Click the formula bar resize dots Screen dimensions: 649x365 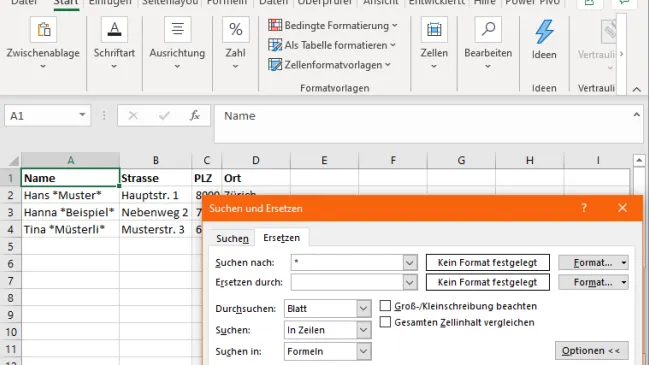(104, 115)
